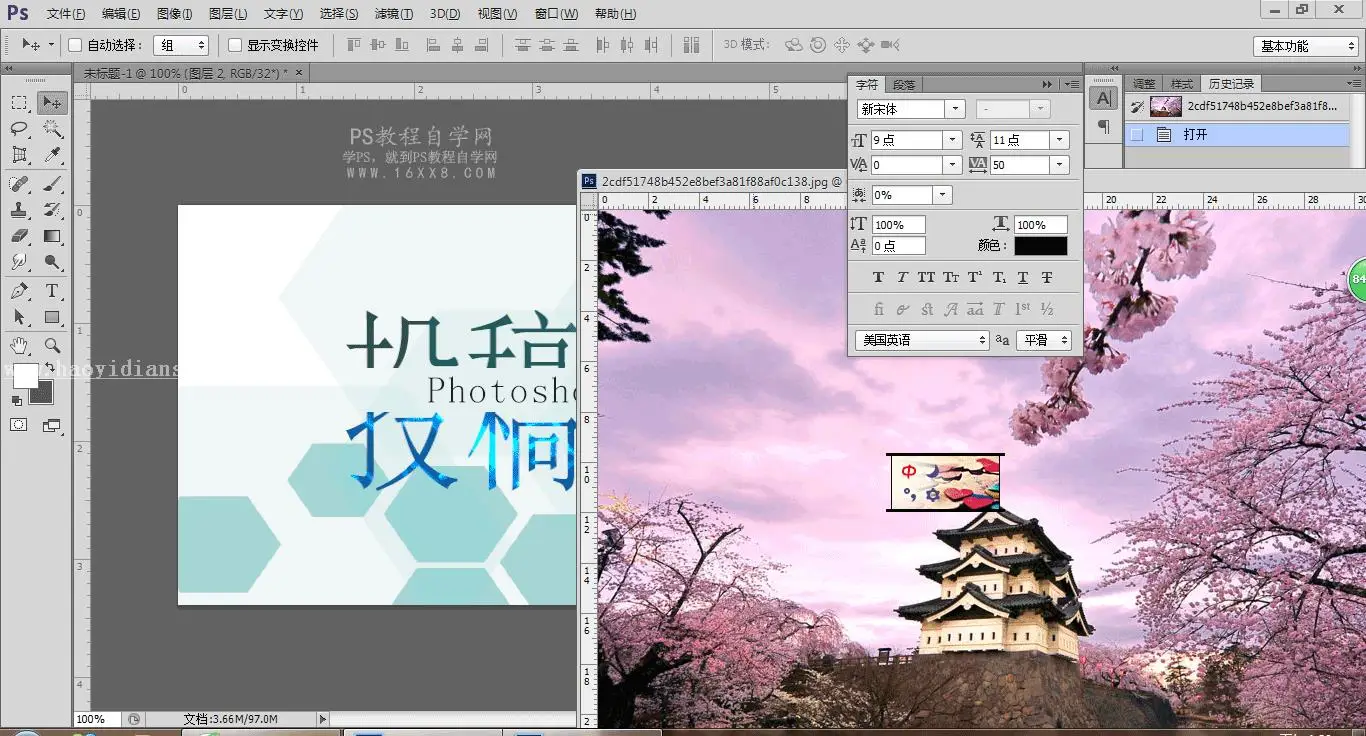Click the foreground color swatch

(25, 376)
